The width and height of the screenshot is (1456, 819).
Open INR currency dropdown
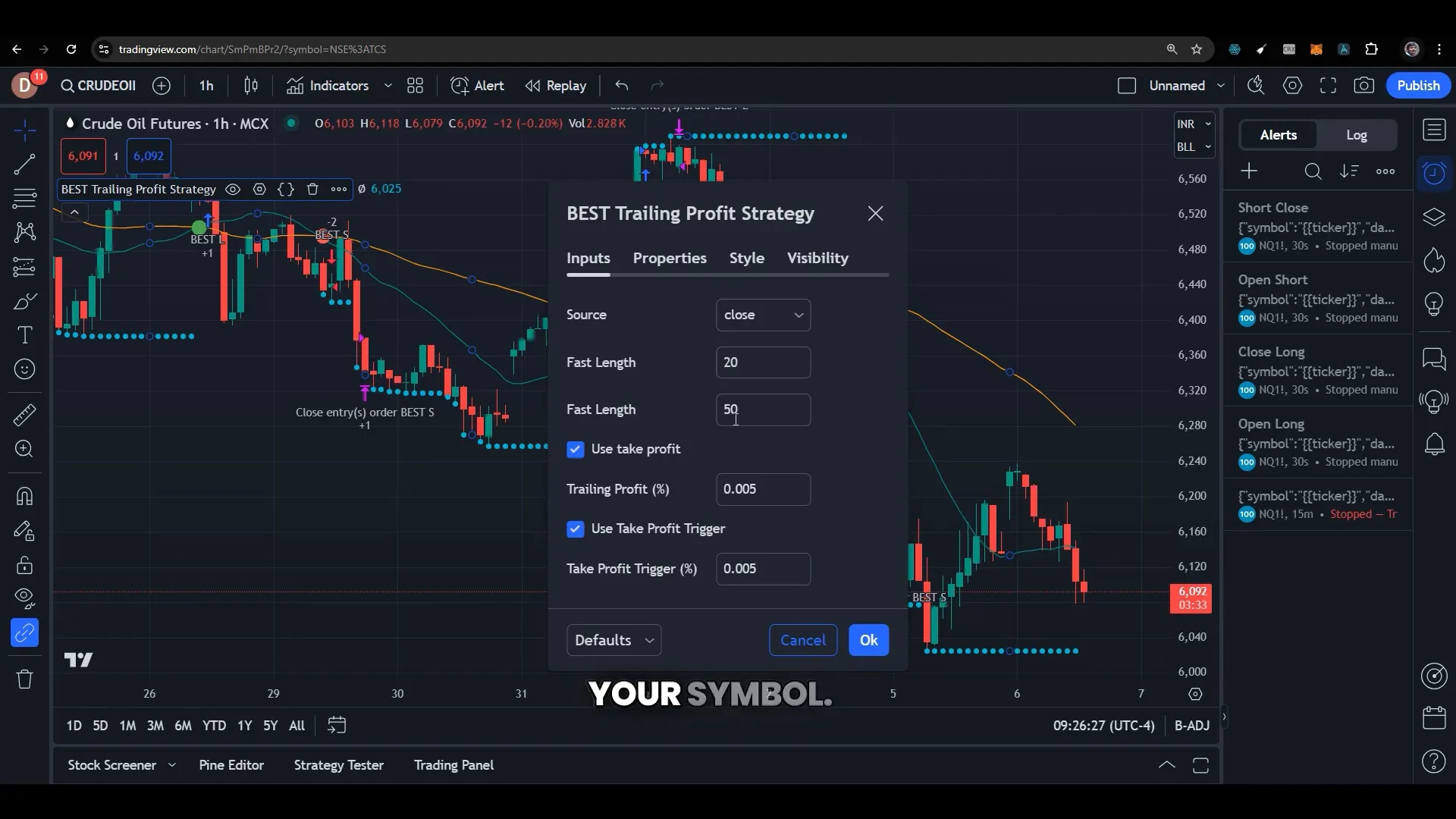tap(1194, 124)
